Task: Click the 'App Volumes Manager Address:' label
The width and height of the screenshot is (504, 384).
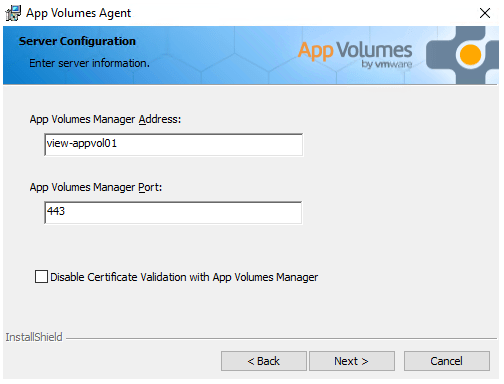Action: (105, 119)
